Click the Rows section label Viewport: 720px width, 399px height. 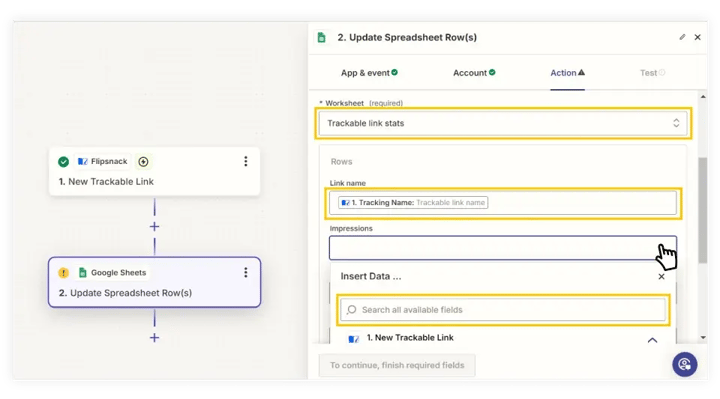(x=341, y=162)
